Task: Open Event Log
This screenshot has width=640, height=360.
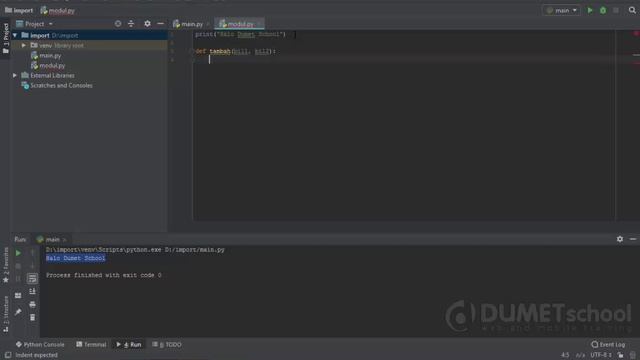Action: click(x=608, y=344)
